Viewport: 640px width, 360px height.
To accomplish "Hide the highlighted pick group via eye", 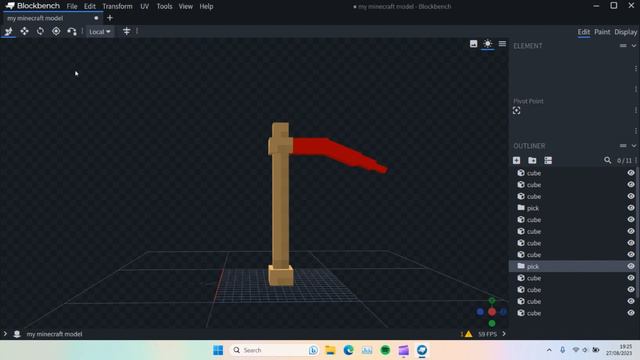I will point(631,266).
